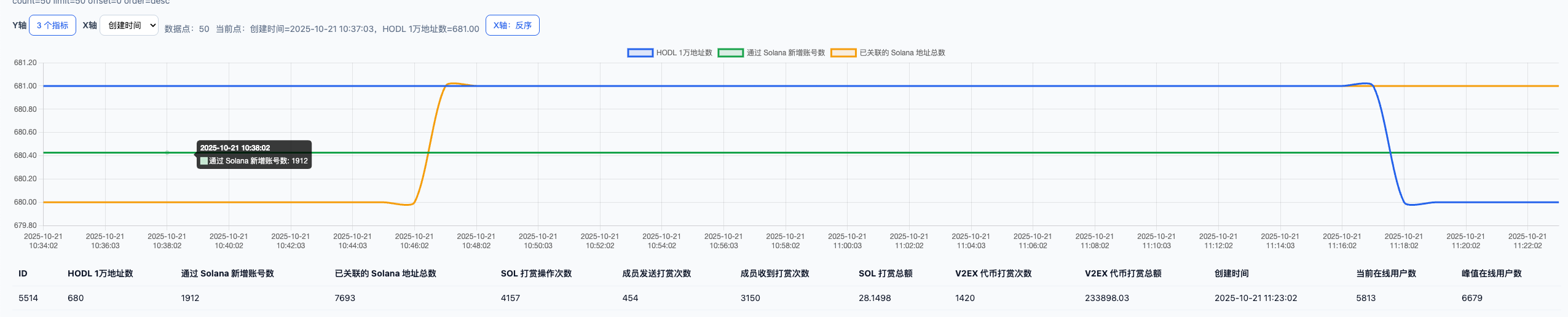Click the blue HODL legend color box
The height and width of the screenshot is (317, 1568).
[x=640, y=53]
